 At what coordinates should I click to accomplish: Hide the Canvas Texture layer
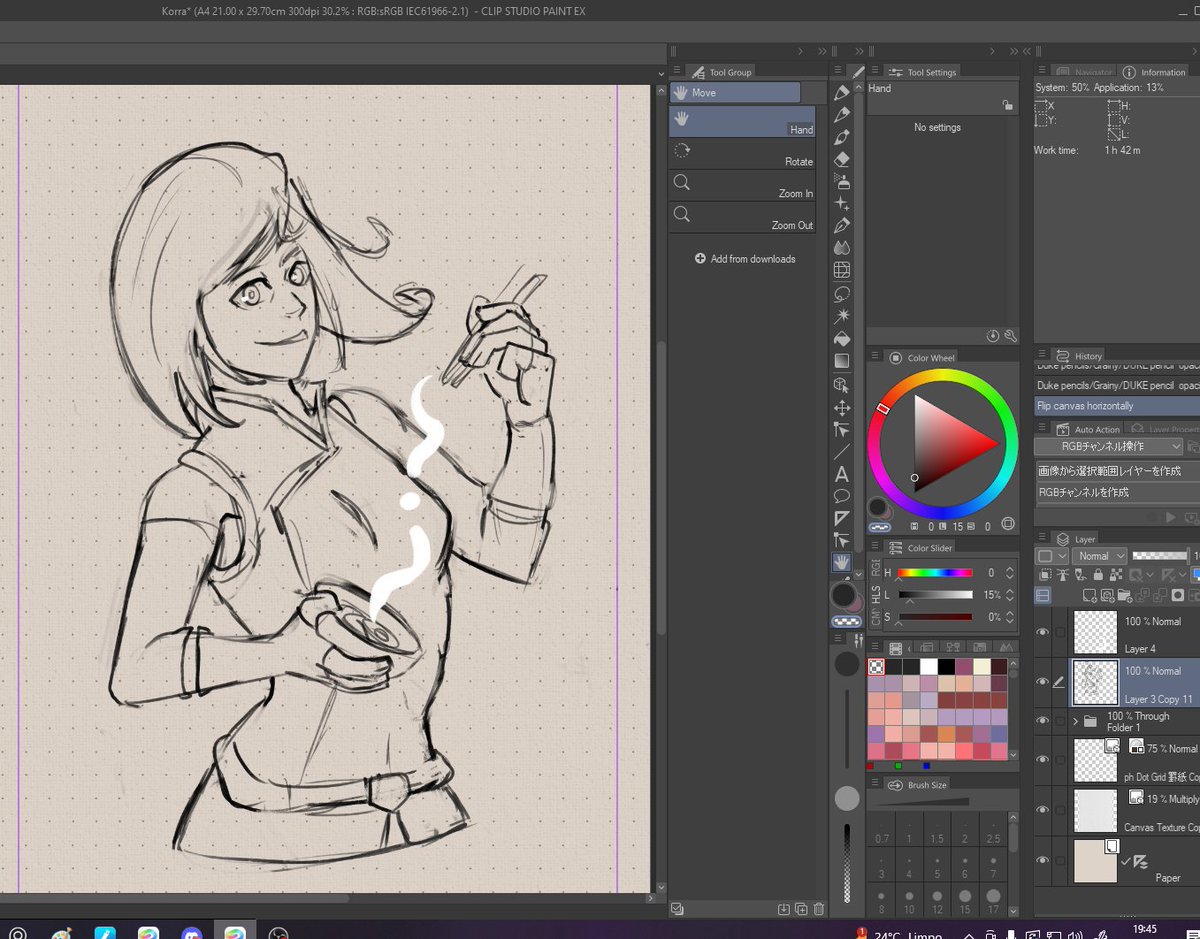[1043, 810]
